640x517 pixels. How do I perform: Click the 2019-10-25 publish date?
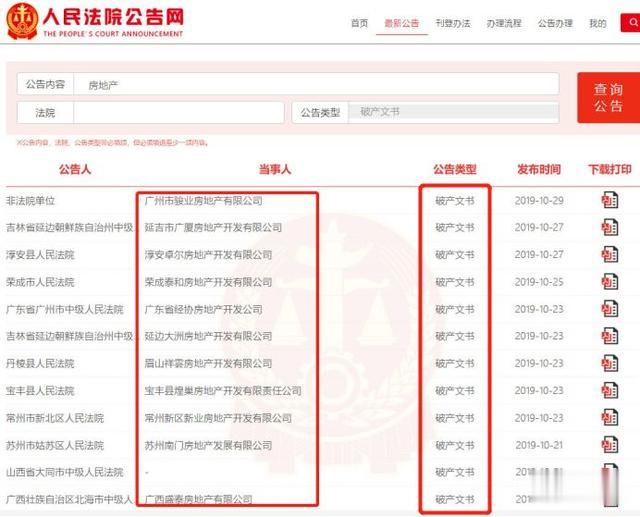click(x=539, y=282)
